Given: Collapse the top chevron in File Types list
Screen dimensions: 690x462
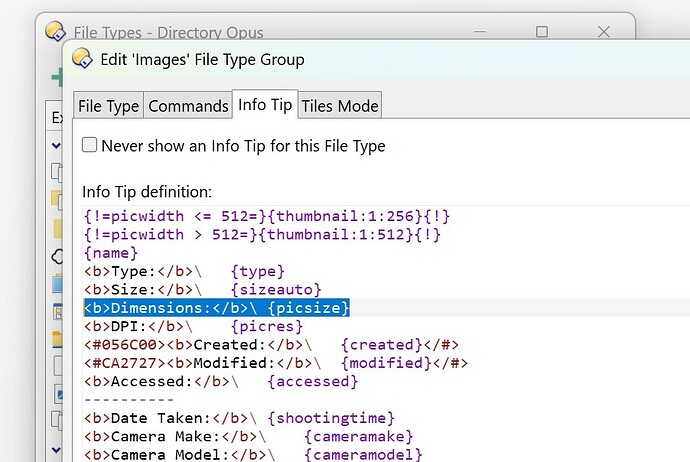Looking at the screenshot, I should (x=56, y=145).
